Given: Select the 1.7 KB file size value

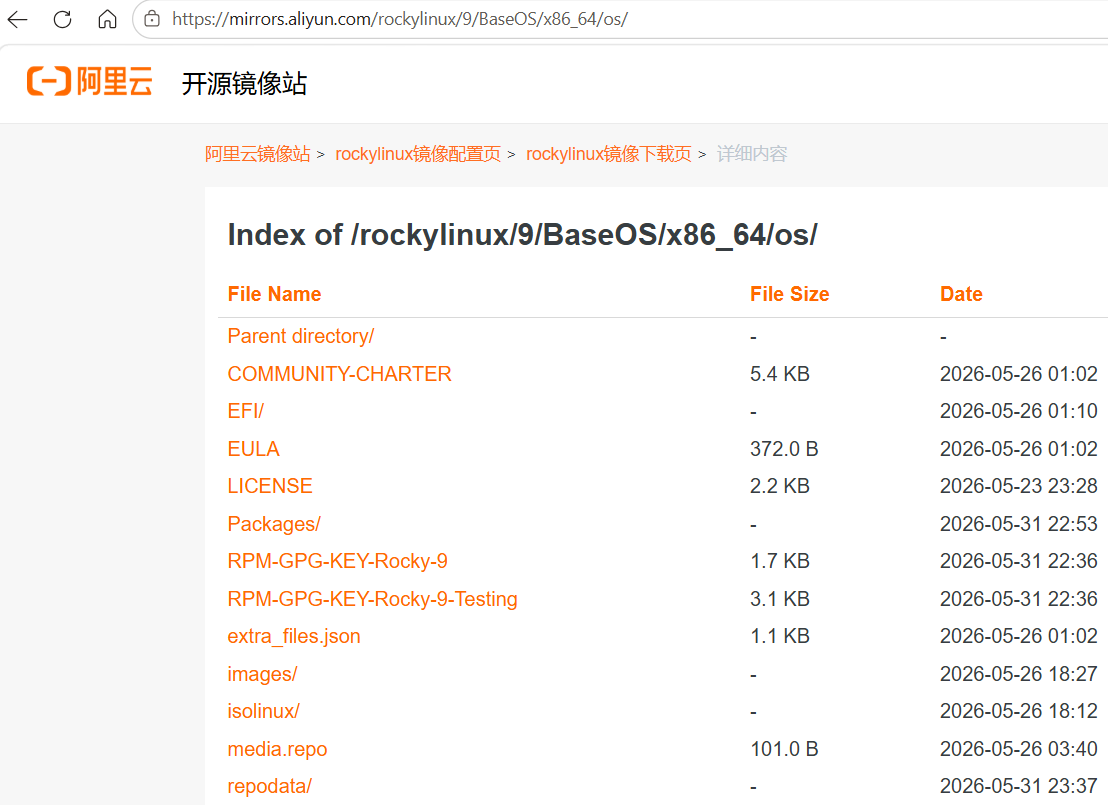Looking at the screenshot, I should point(779,561).
